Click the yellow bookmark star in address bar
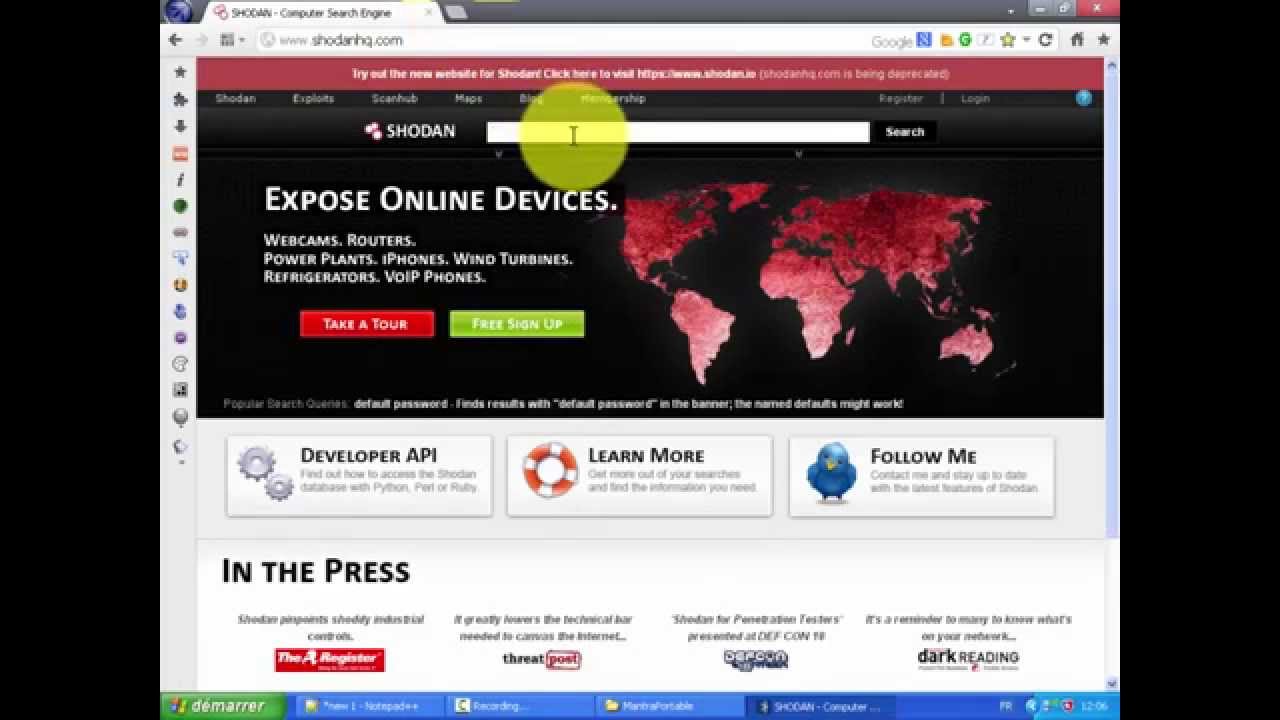1280x720 pixels. coord(1007,40)
